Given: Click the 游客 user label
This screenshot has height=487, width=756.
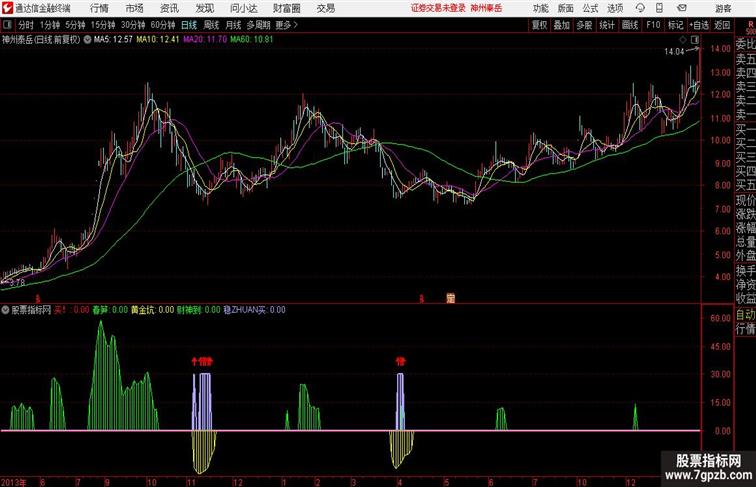Looking at the screenshot, I should click(x=723, y=8).
